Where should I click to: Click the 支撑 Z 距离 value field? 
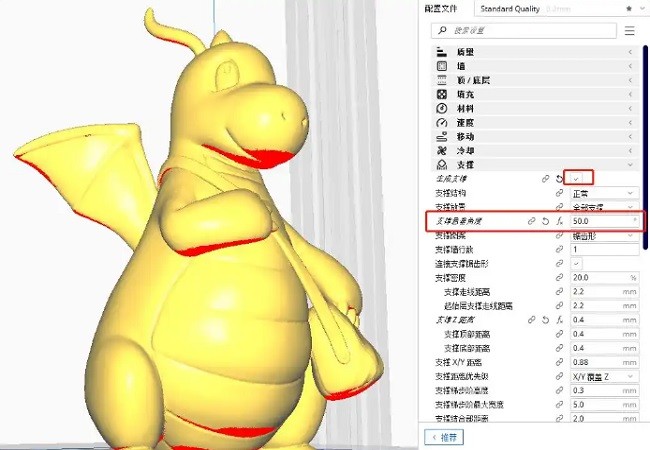[x=604, y=320]
